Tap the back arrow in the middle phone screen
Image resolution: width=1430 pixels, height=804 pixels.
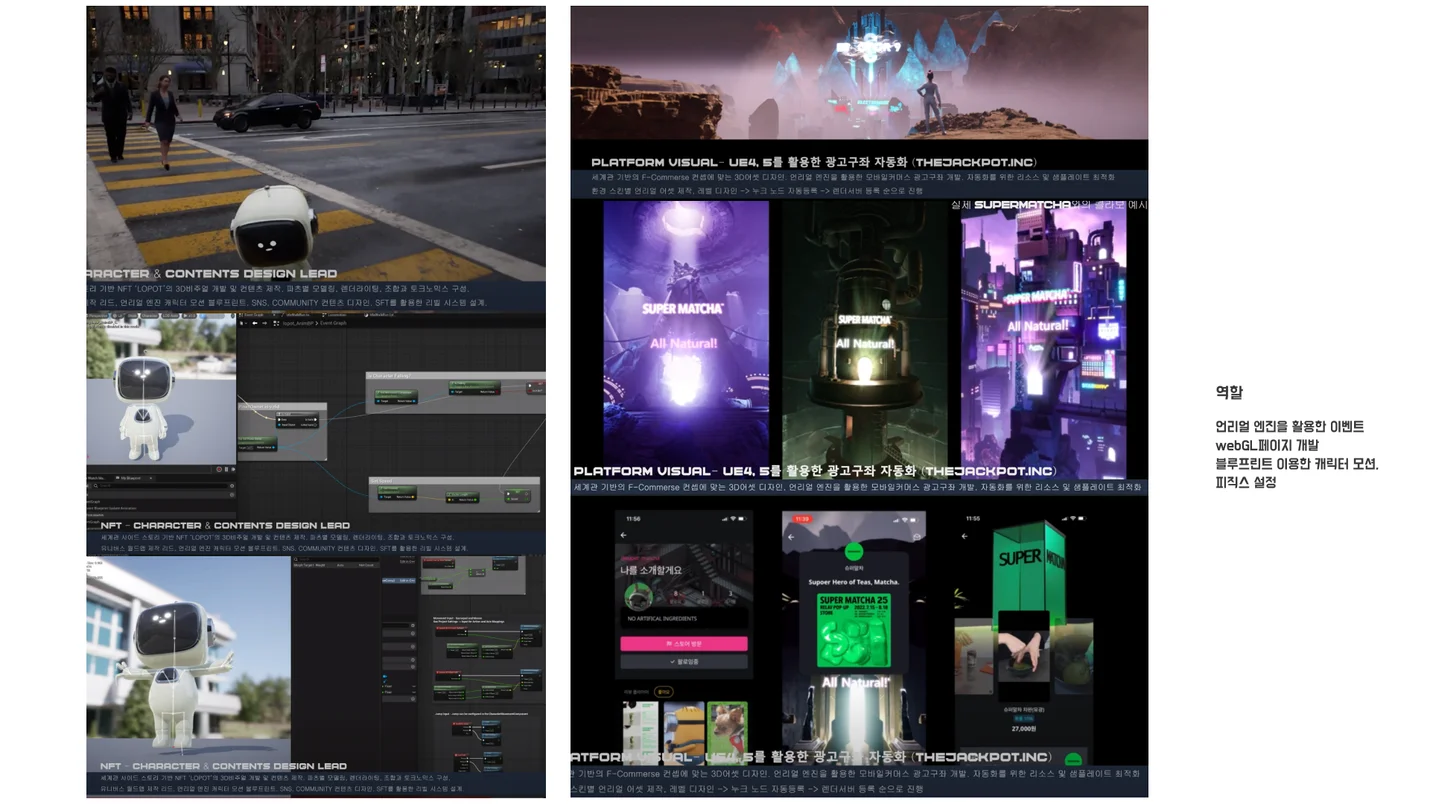pos(792,536)
